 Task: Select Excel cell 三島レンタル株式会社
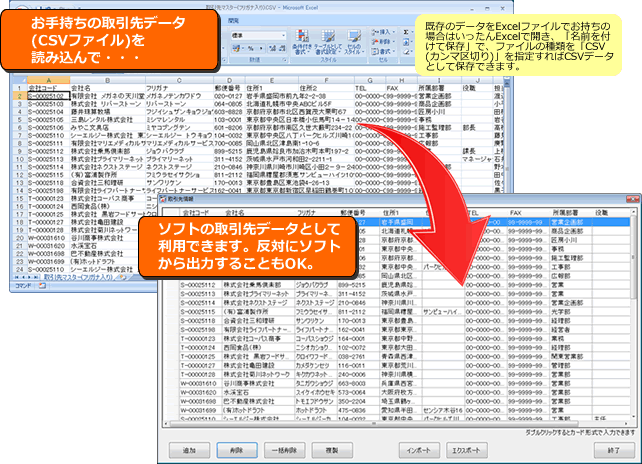point(108,120)
